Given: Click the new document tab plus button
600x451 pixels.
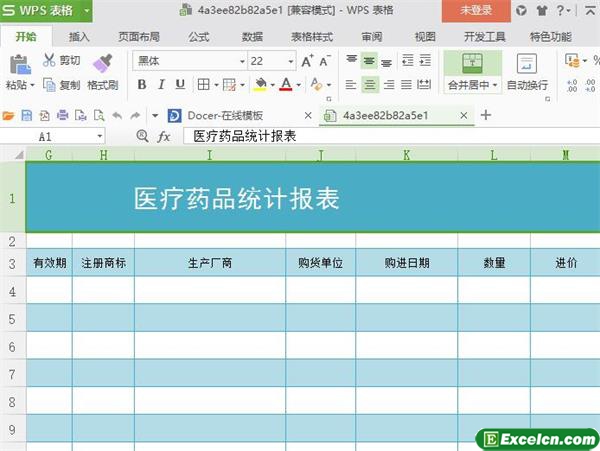Looking at the screenshot, I should (x=486, y=115).
